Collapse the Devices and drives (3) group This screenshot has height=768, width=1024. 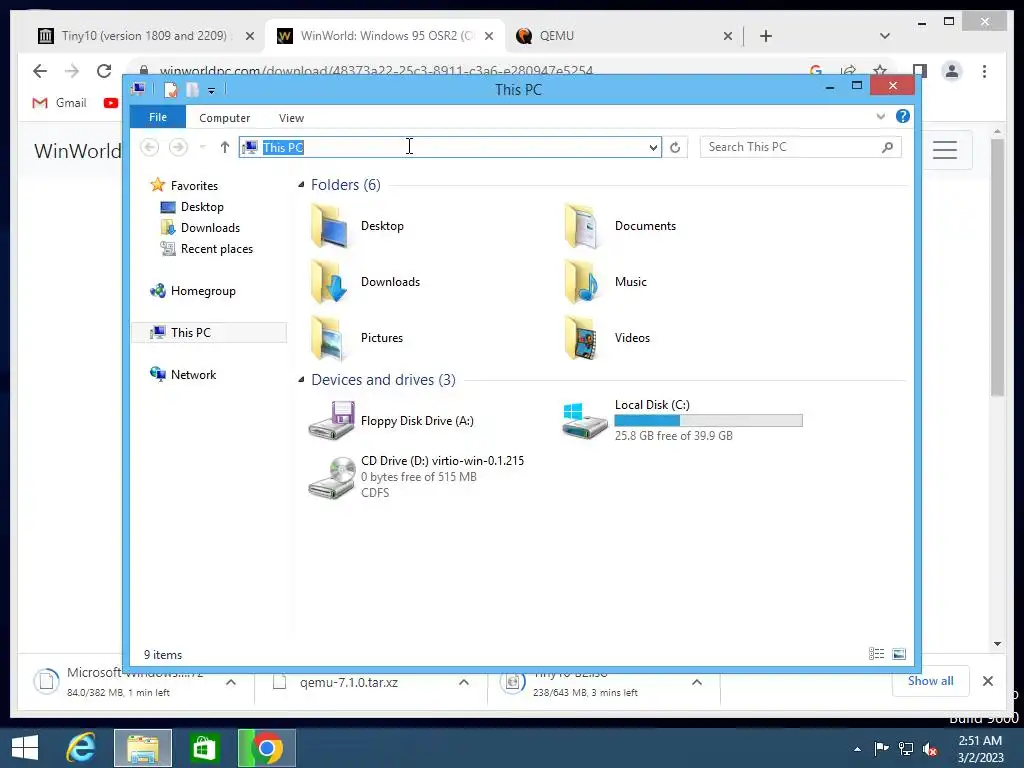tap(301, 379)
